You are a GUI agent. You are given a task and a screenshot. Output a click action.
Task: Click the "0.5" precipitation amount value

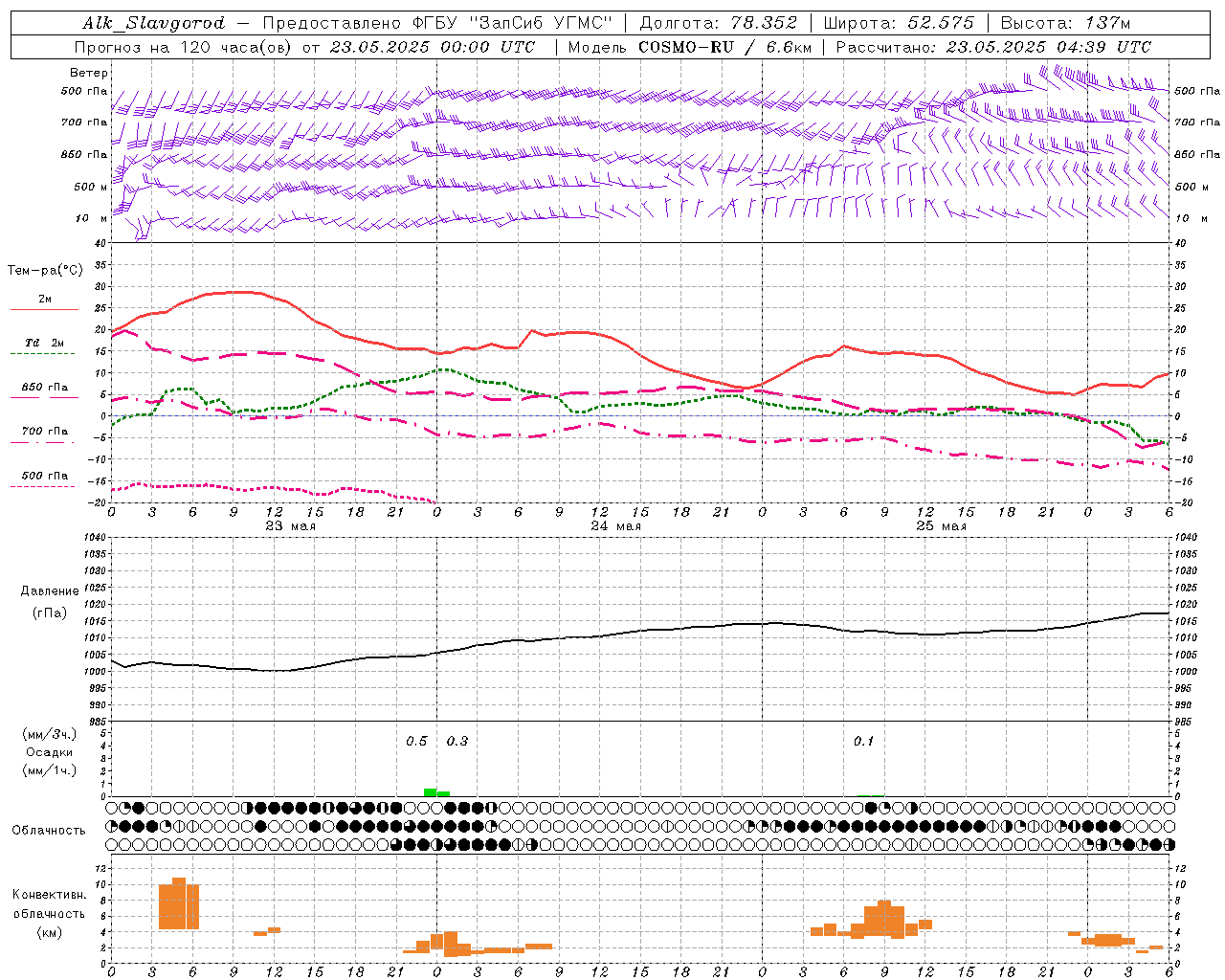416,741
